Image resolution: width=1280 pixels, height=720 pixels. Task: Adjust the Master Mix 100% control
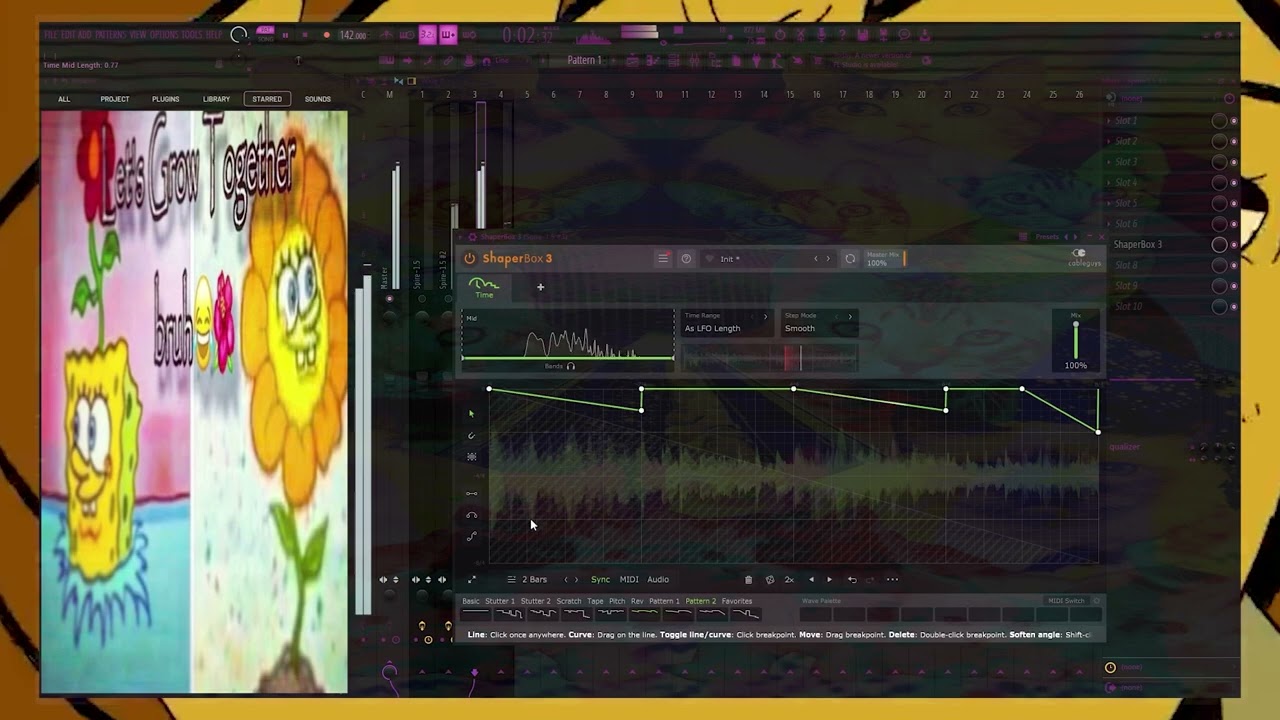tap(885, 258)
